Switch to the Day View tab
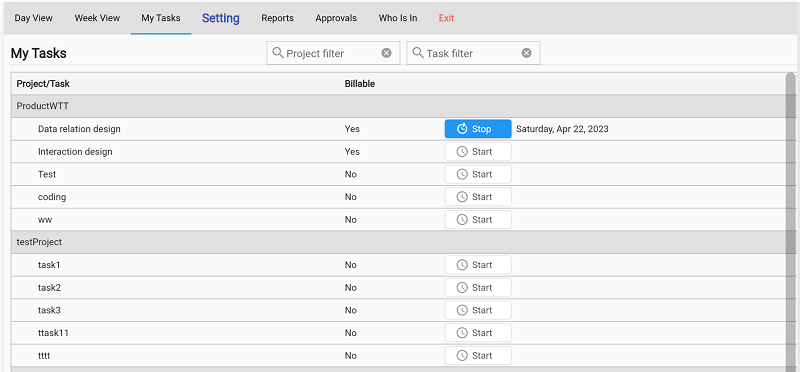The width and height of the screenshot is (800, 372). point(34,18)
